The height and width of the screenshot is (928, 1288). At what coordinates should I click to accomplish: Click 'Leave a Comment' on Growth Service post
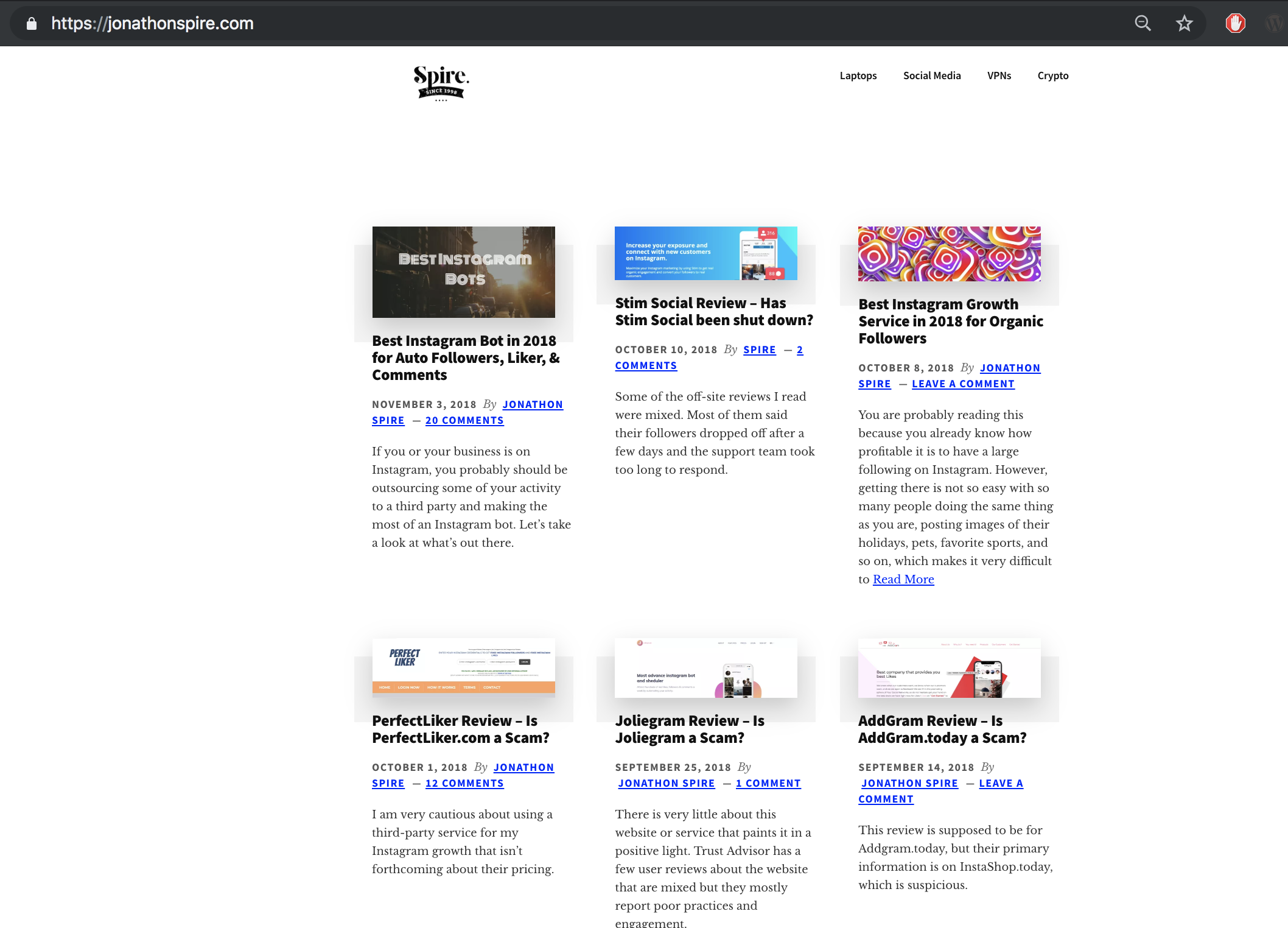[963, 384]
